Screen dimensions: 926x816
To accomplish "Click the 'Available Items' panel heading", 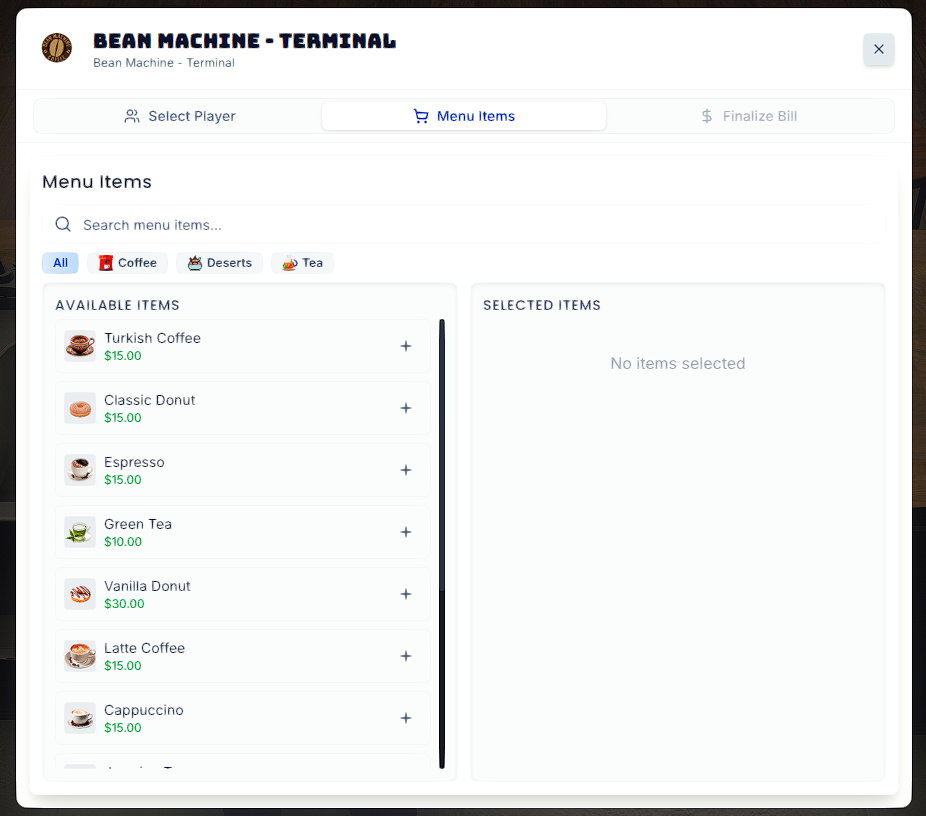I will click(117, 305).
